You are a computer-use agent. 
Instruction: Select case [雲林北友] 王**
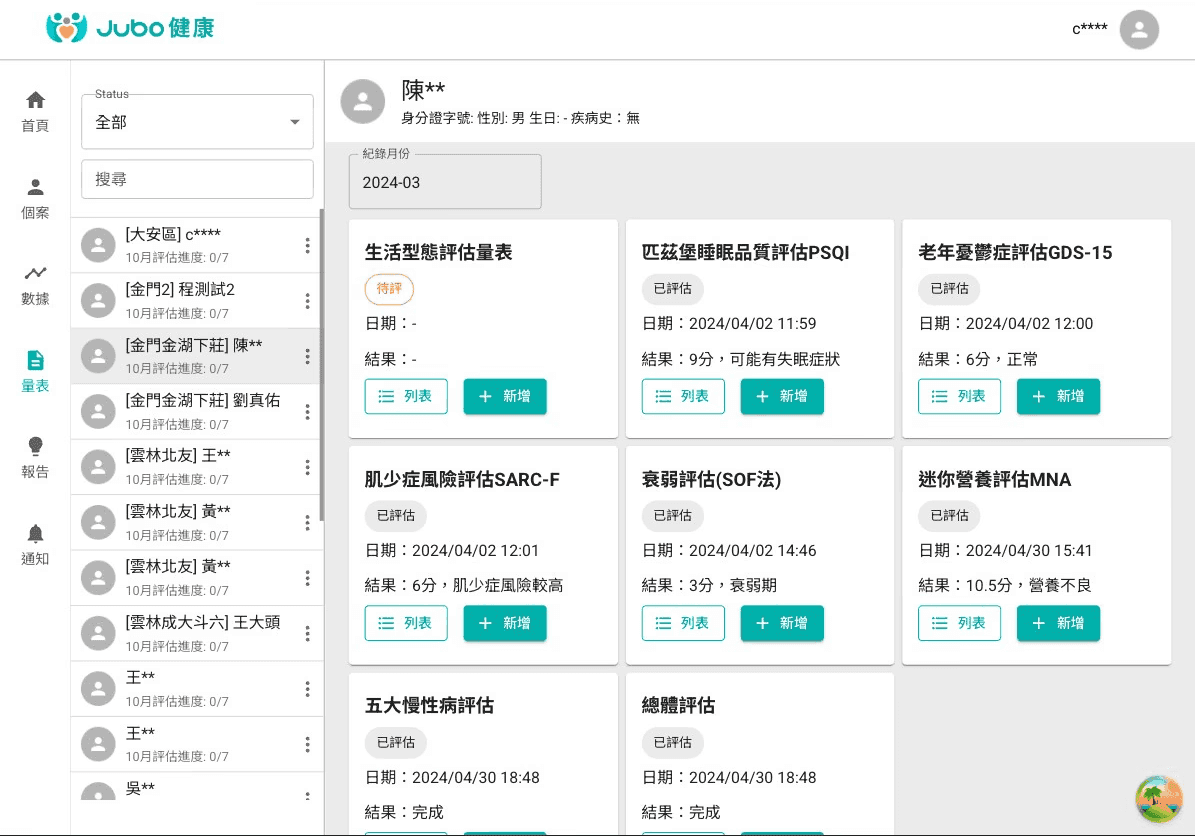pyautogui.click(x=197, y=466)
